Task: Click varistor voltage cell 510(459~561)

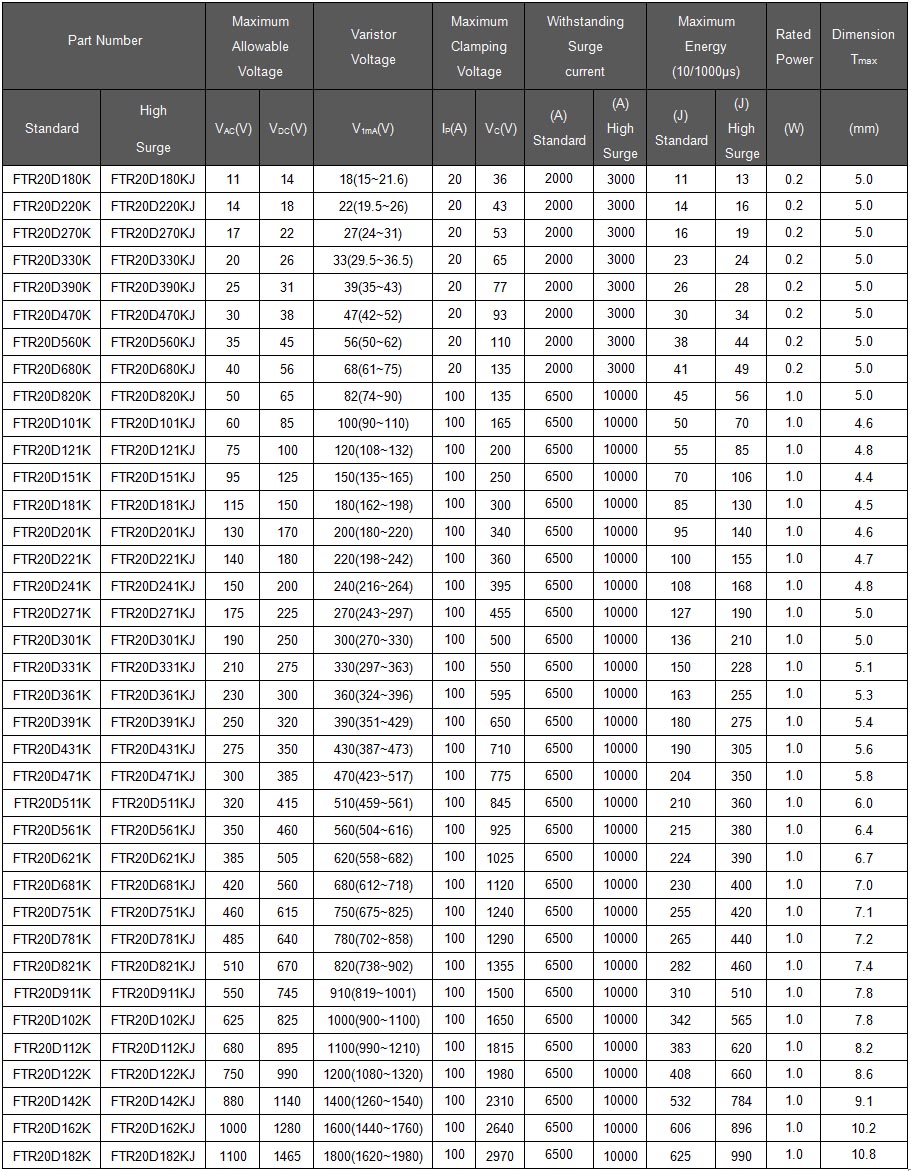Action: point(373,803)
